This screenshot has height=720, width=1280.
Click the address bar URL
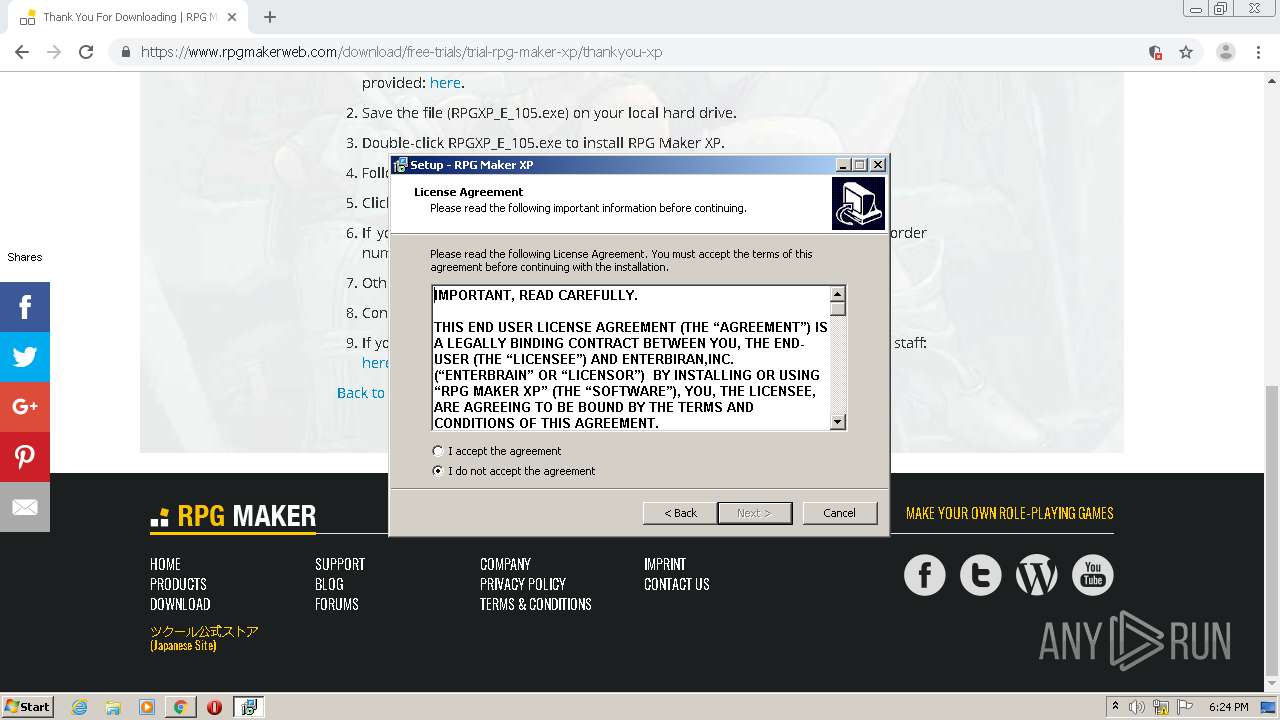(401, 52)
